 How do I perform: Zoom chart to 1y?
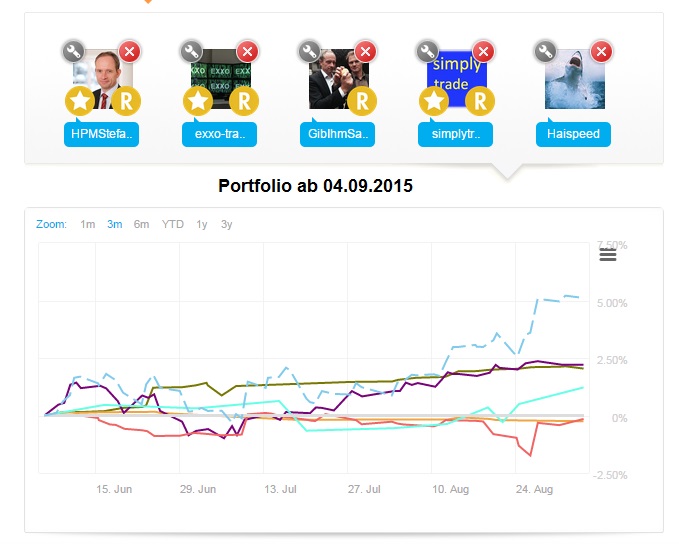(202, 224)
